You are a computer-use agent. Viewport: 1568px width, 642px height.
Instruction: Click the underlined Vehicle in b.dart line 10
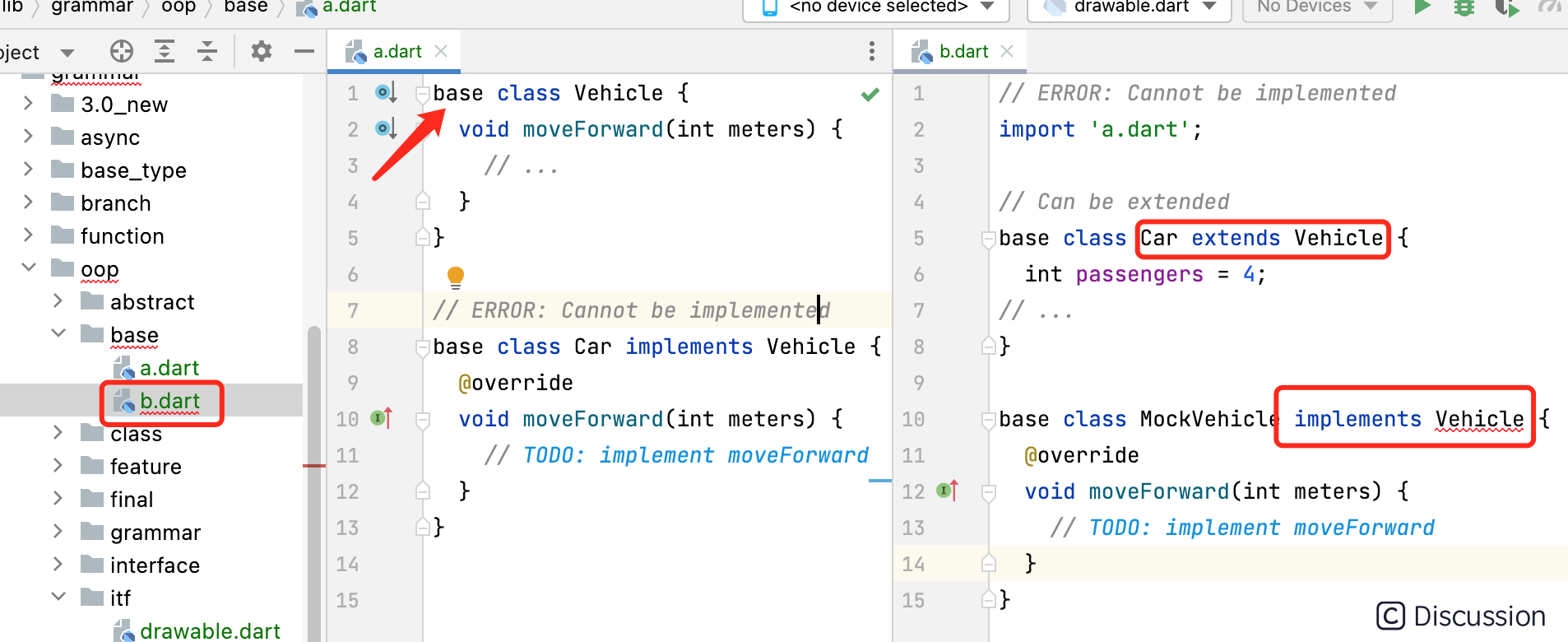[x=1479, y=419]
